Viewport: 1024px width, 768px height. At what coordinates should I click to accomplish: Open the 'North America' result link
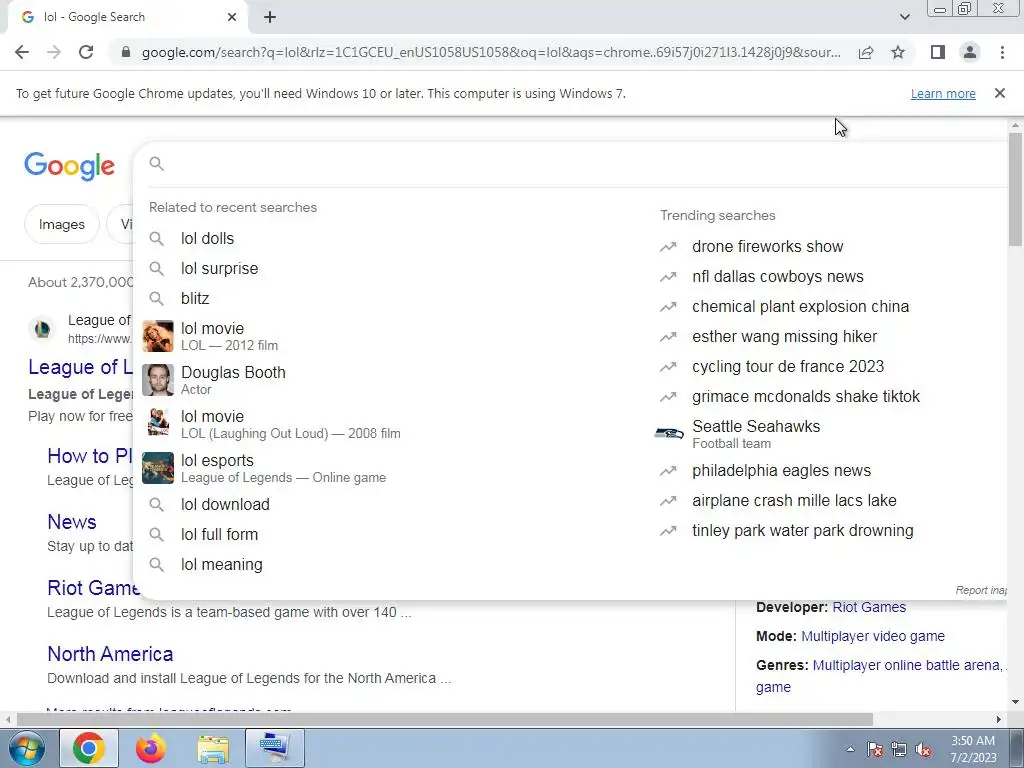click(x=110, y=654)
